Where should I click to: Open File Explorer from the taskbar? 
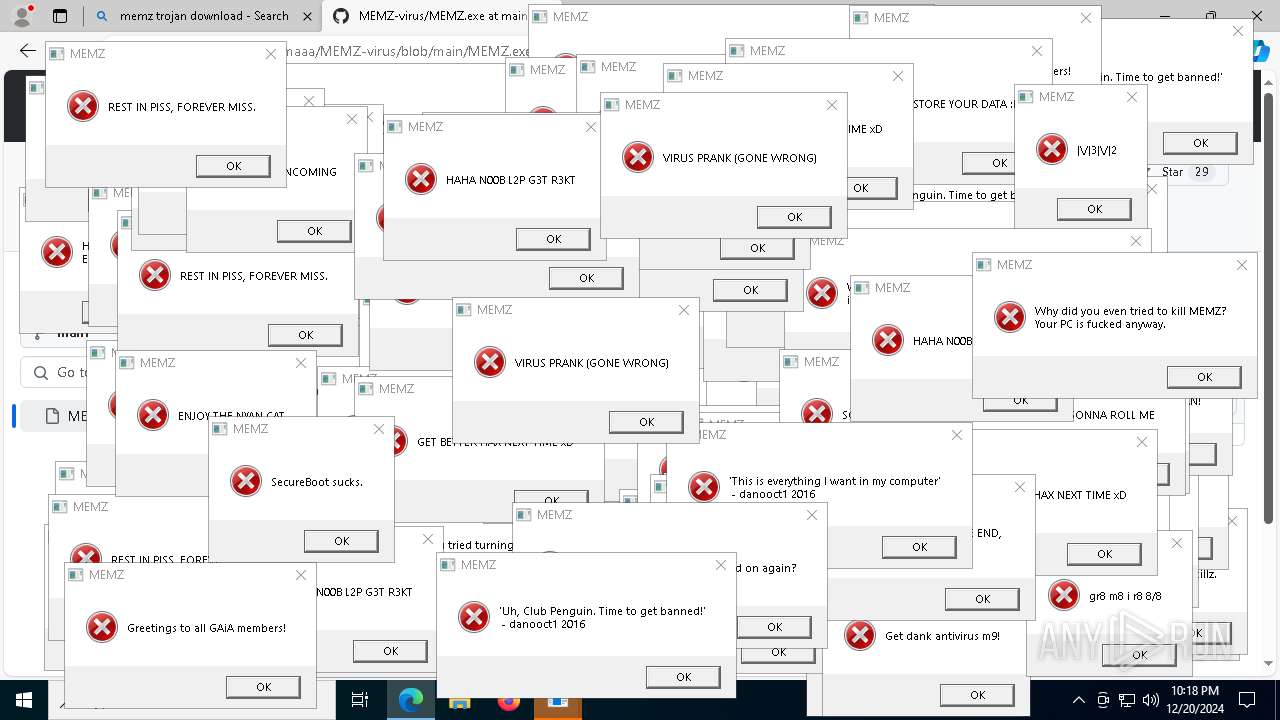[x=459, y=700]
